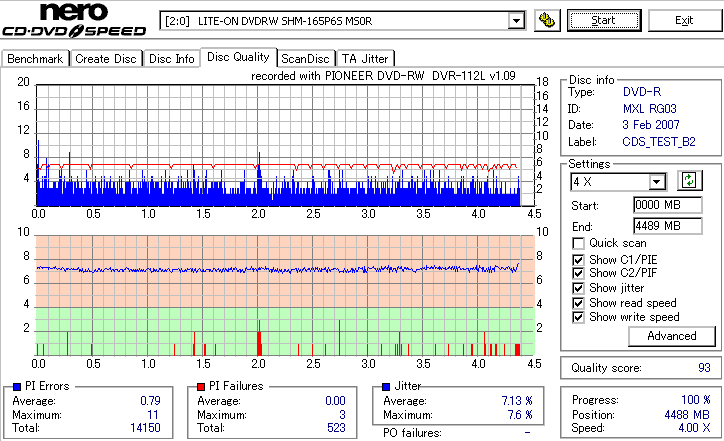Screen dimensions: 724x441
Task: Click the Quality score value 93
Action: [x=704, y=368]
